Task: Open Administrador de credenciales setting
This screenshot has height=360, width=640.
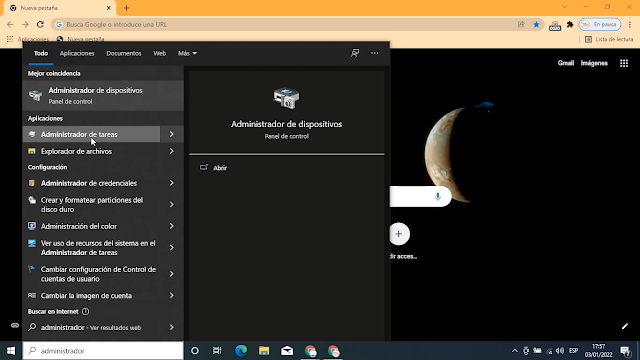Action: (x=91, y=183)
